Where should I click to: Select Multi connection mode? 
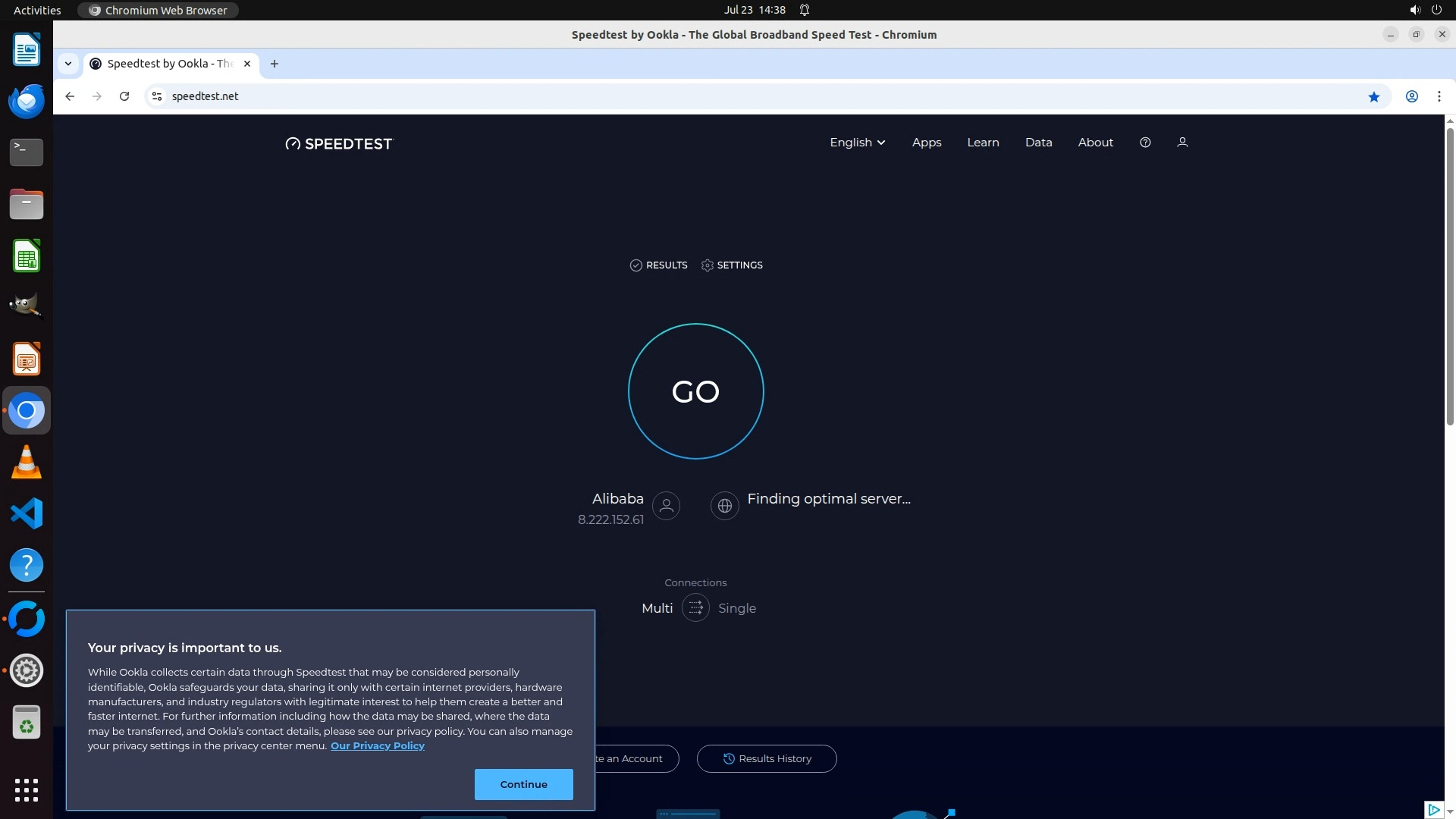(657, 608)
